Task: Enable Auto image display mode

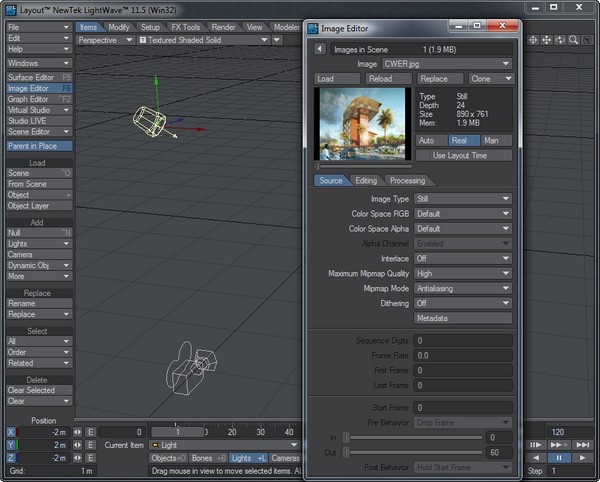Action: click(431, 141)
